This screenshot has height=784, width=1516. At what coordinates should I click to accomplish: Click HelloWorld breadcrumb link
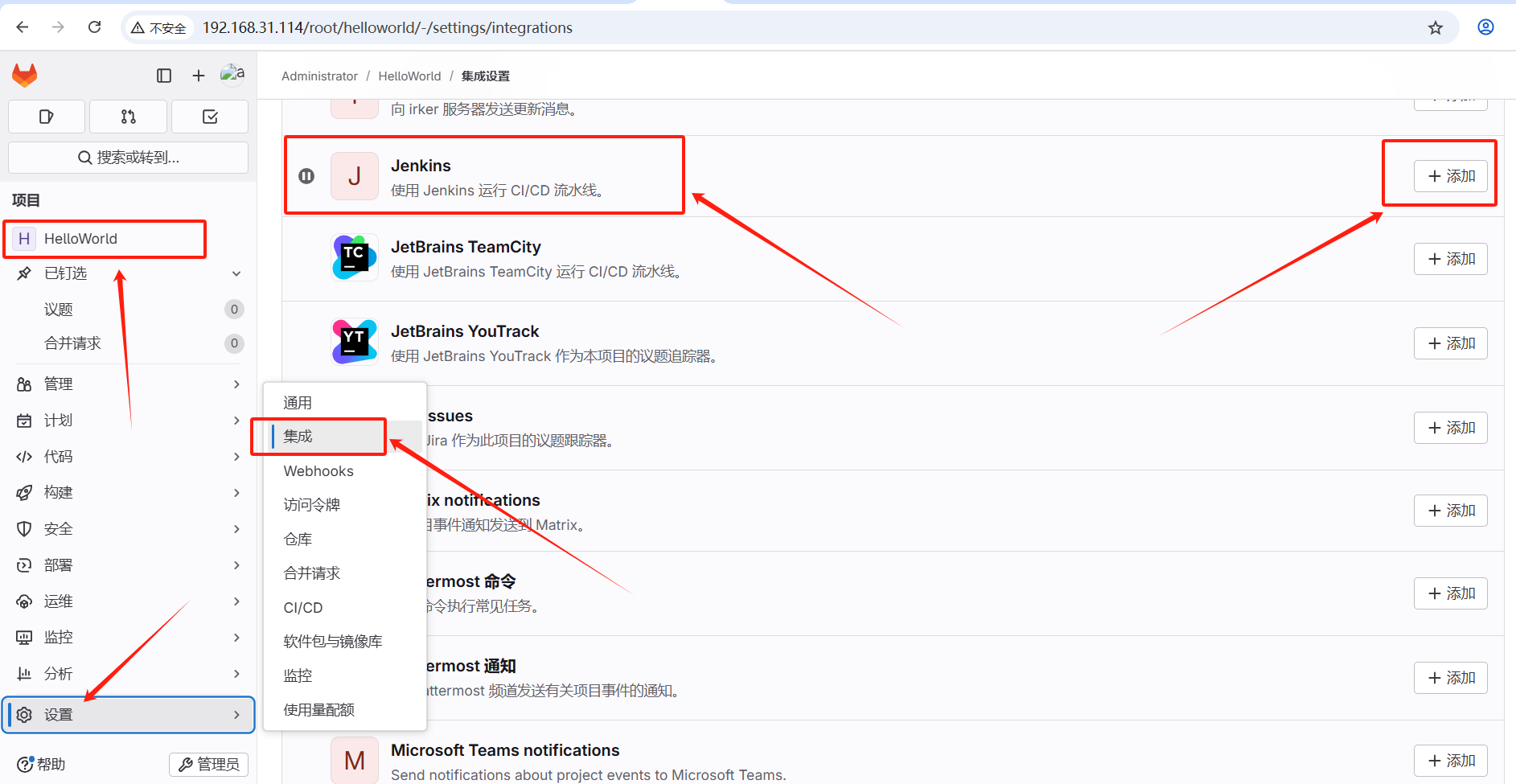coord(409,76)
